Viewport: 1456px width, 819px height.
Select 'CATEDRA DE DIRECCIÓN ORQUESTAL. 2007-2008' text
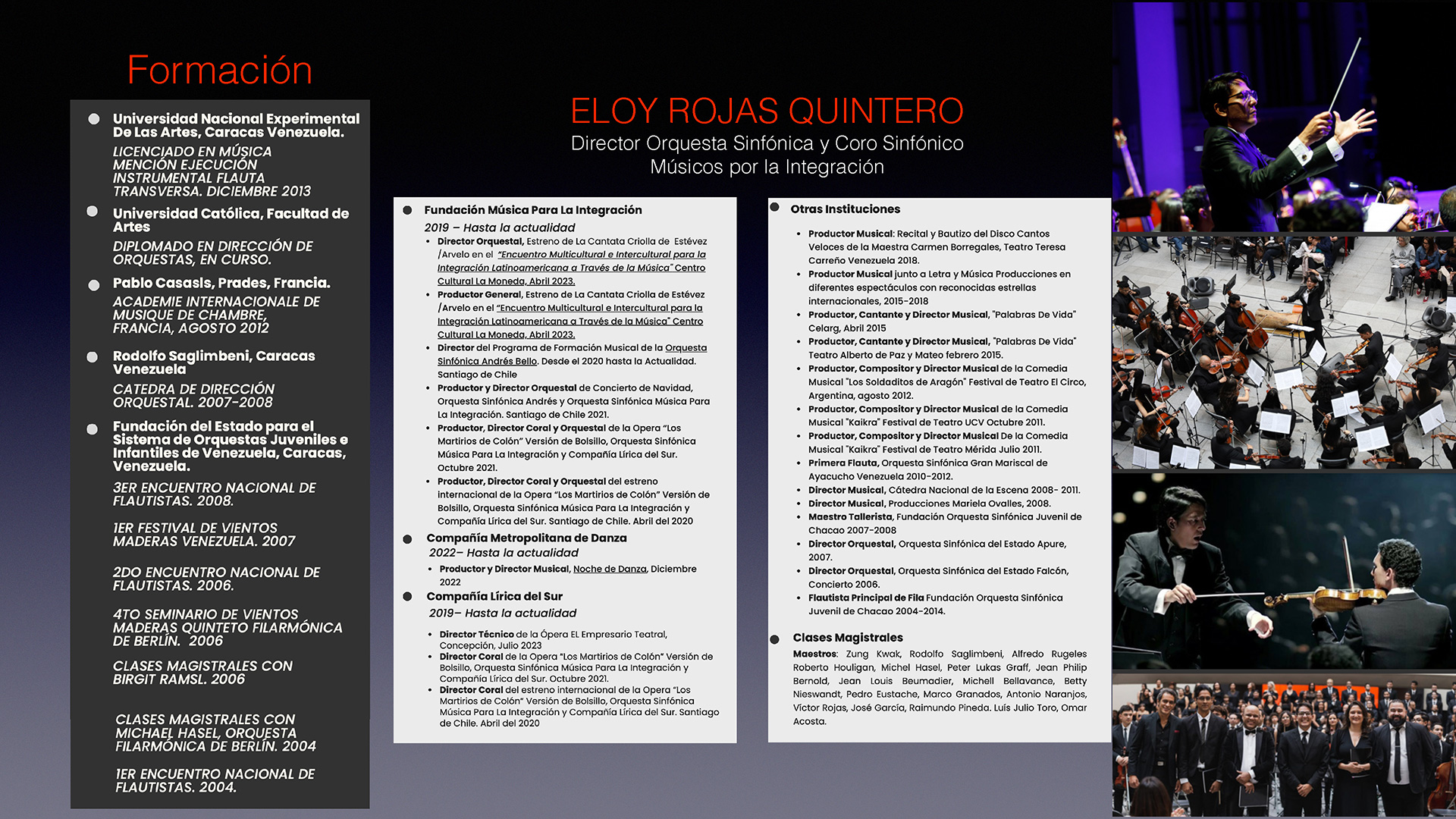193,396
